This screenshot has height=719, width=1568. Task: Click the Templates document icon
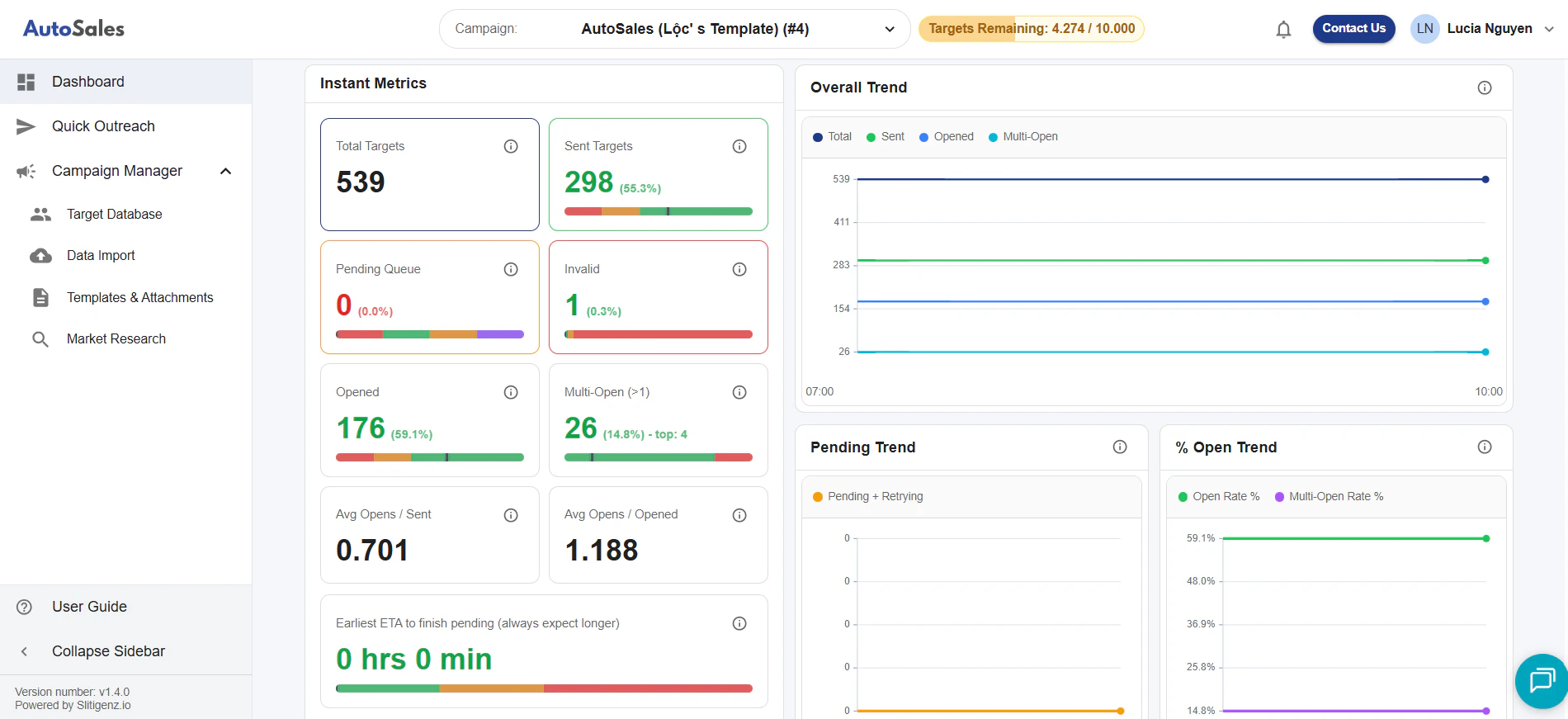coord(40,297)
